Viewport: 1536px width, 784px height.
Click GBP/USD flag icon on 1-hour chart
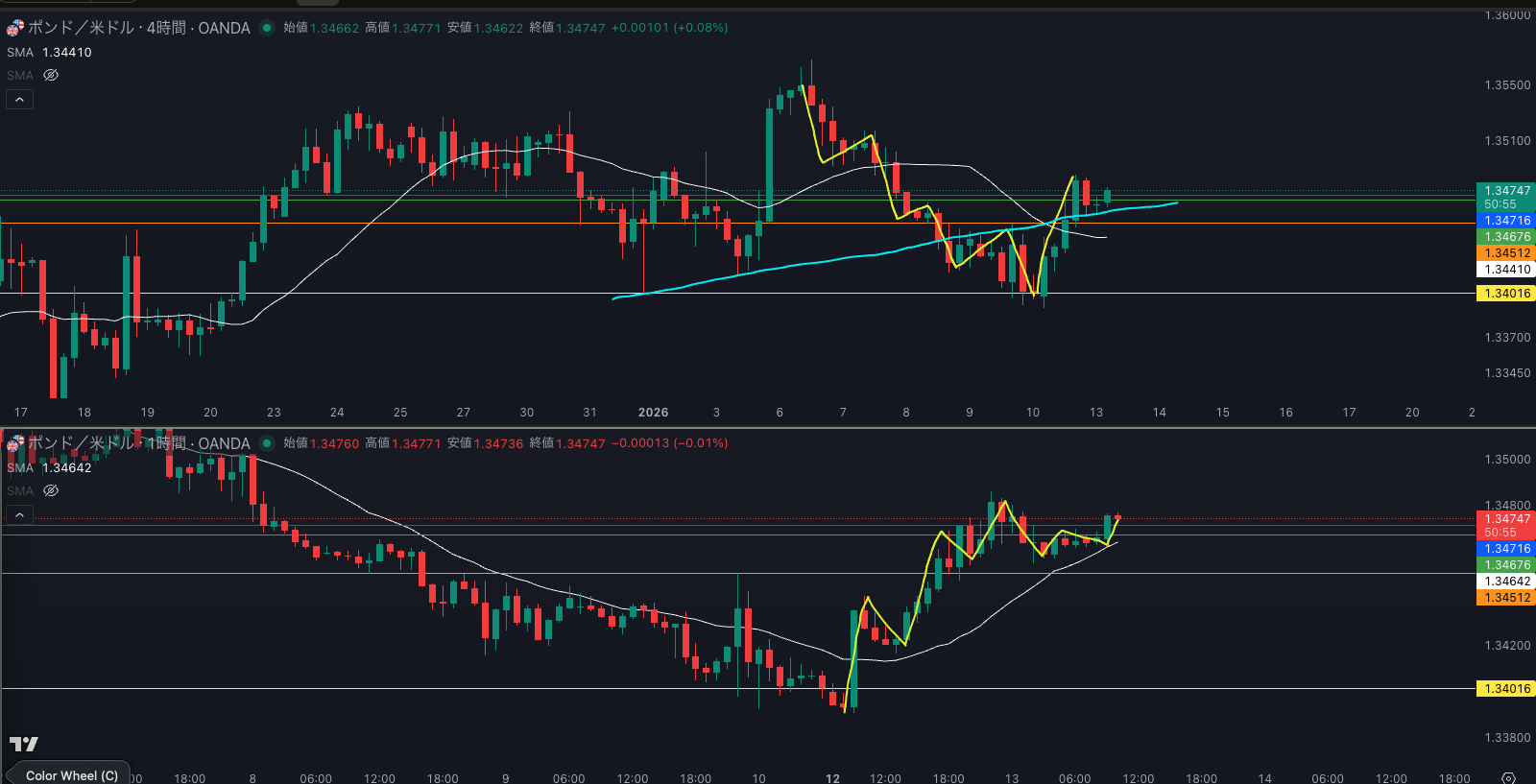coord(15,443)
